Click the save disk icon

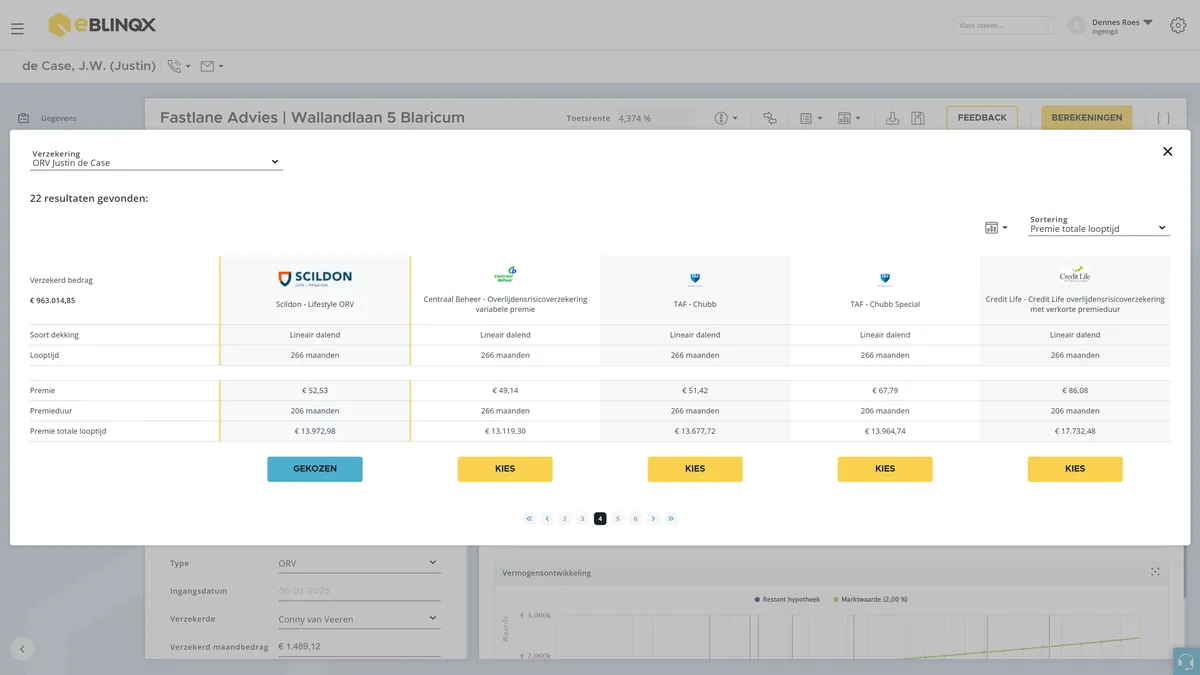918,118
